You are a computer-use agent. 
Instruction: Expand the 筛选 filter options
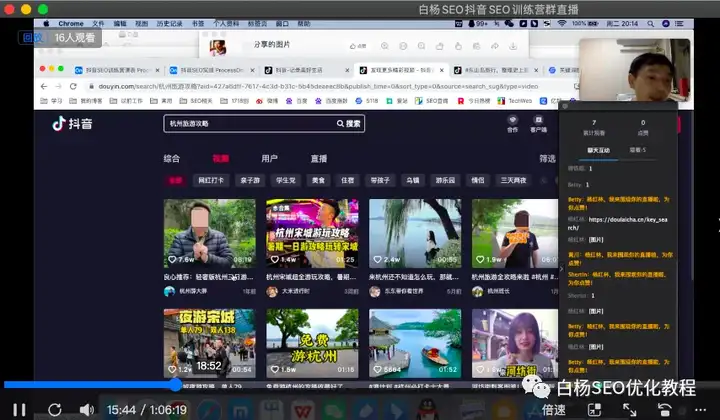tap(547, 158)
